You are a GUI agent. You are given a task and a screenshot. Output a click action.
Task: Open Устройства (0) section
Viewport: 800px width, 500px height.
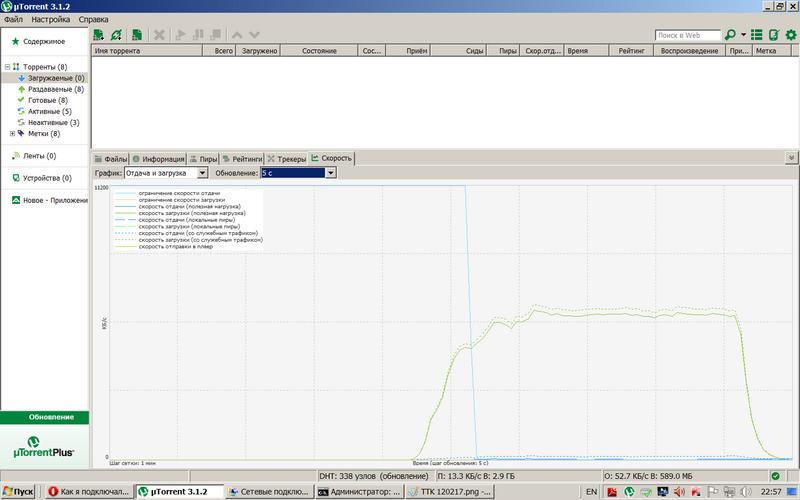(x=47, y=178)
